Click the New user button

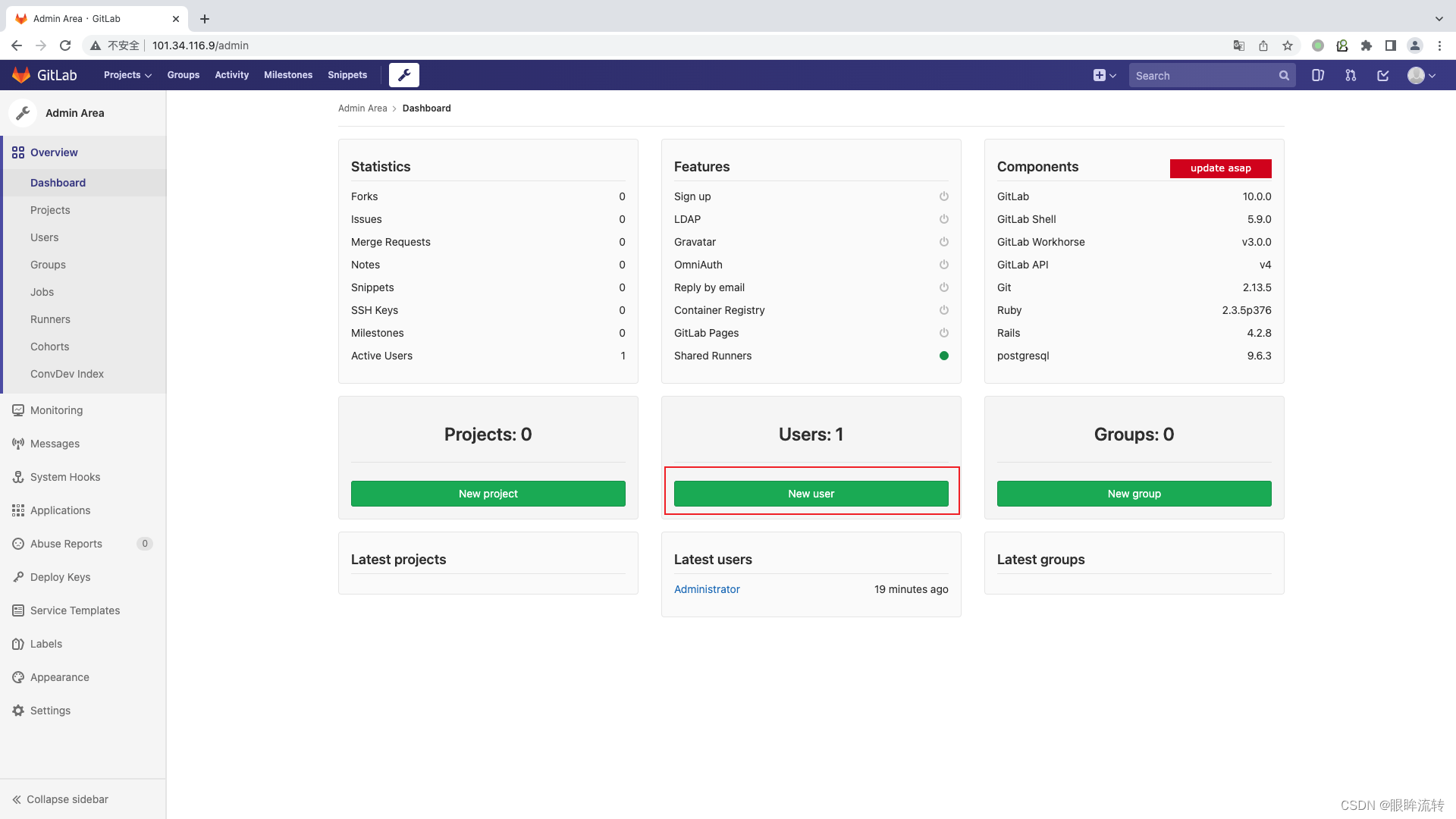[811, 494]
